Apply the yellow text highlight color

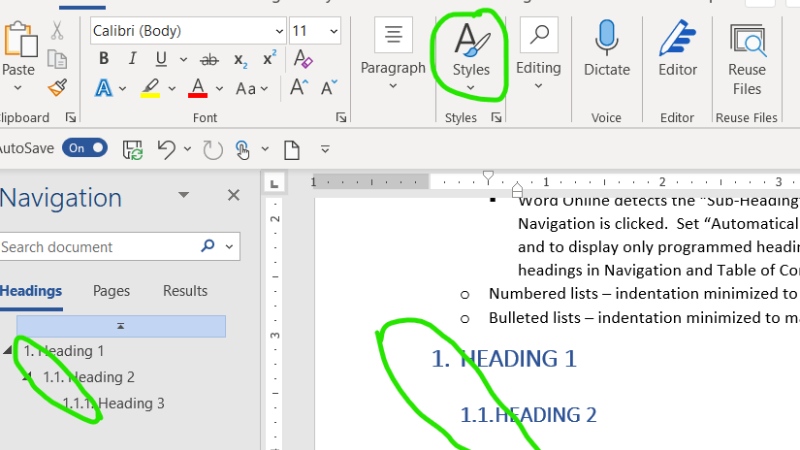click(x=151, y=88)
